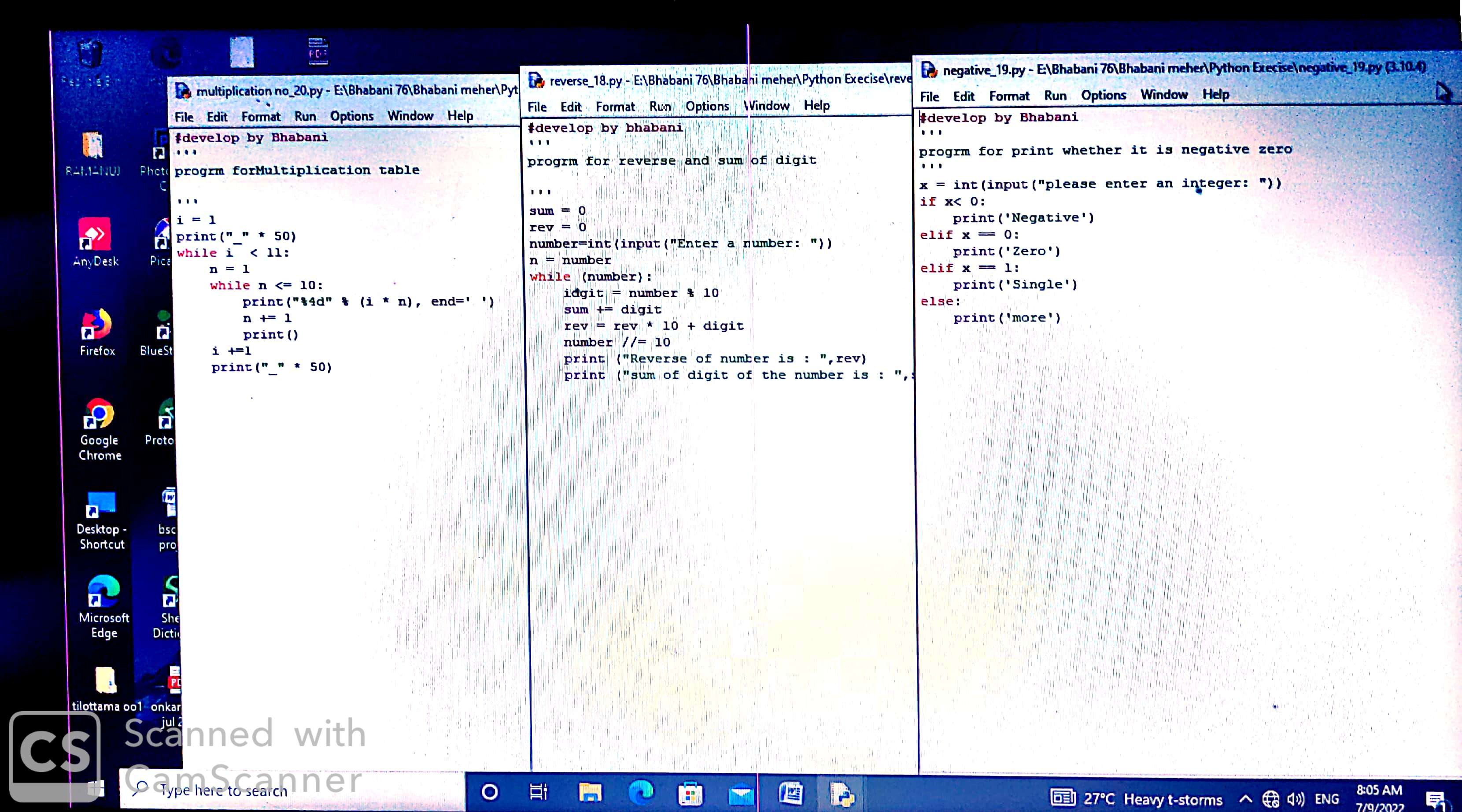
Task: Open notification center icon
Action: tap(1435, 800)
